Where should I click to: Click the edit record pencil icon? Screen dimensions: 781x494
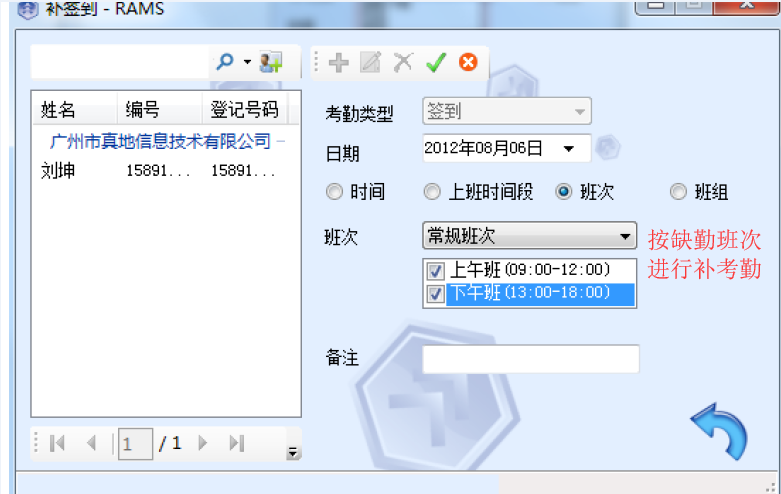[371, 62]
